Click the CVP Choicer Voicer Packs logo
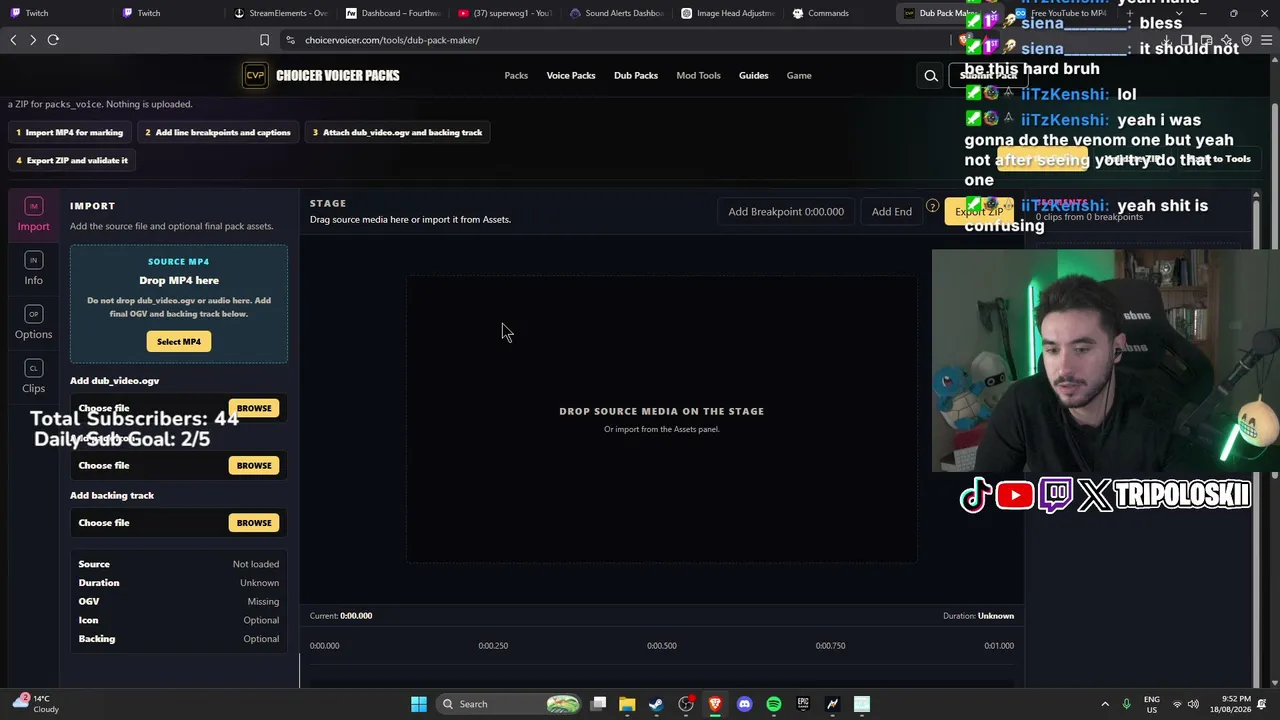 (x=321, y=75)
